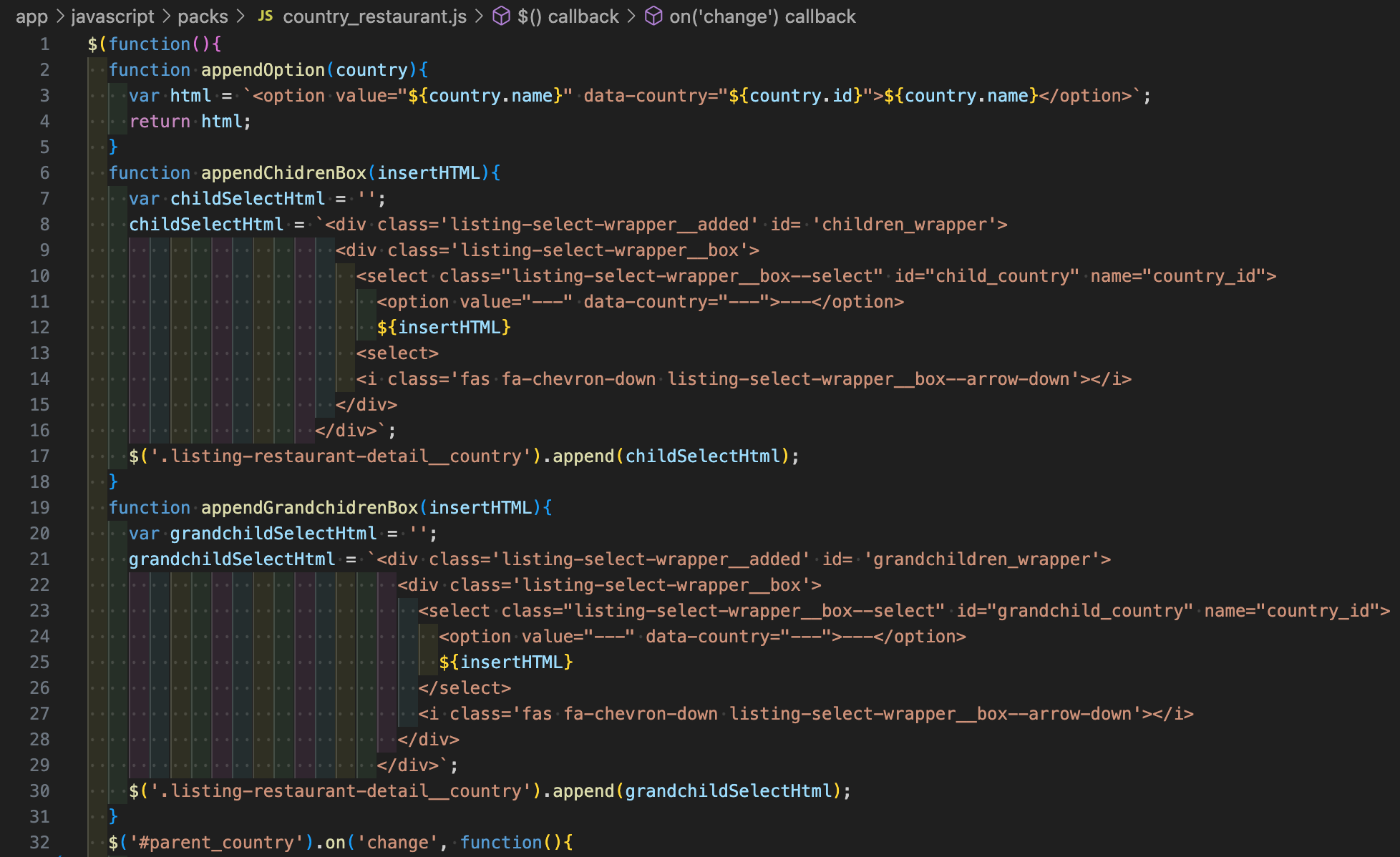Select the on('change') callback breadcrumb
The image size is (1400, 857).
(x=762, y=16)
